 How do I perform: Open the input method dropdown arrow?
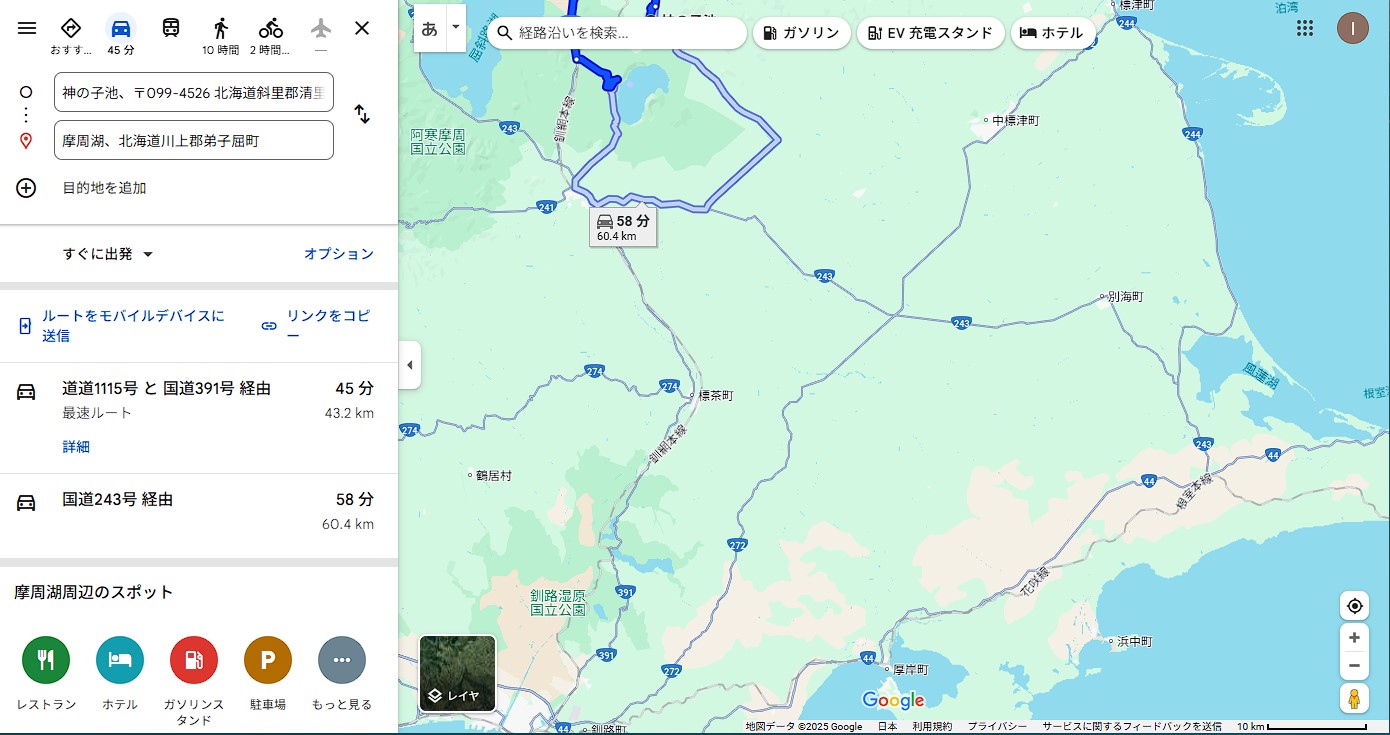[x=456, y=27]
